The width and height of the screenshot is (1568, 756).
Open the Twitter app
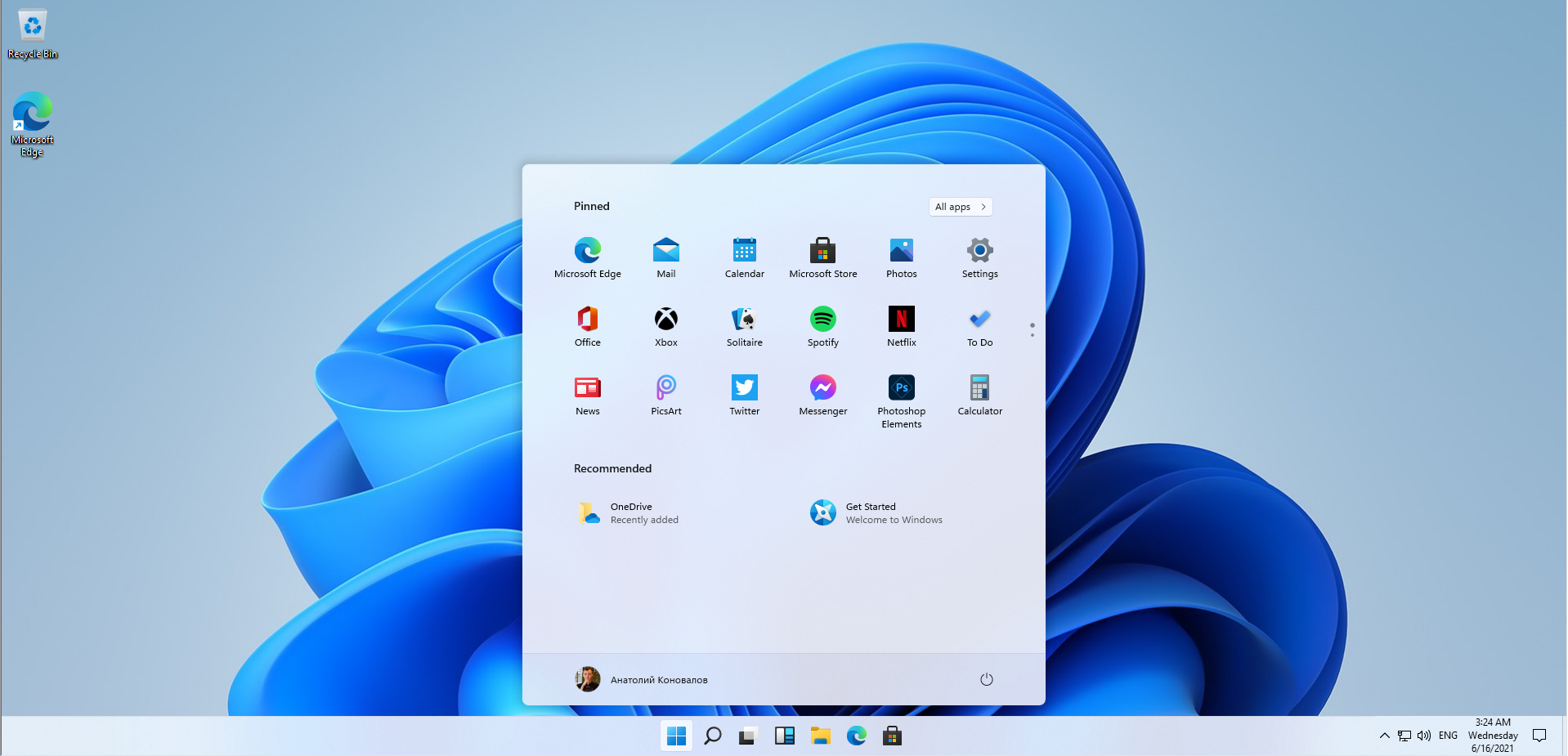744,395
